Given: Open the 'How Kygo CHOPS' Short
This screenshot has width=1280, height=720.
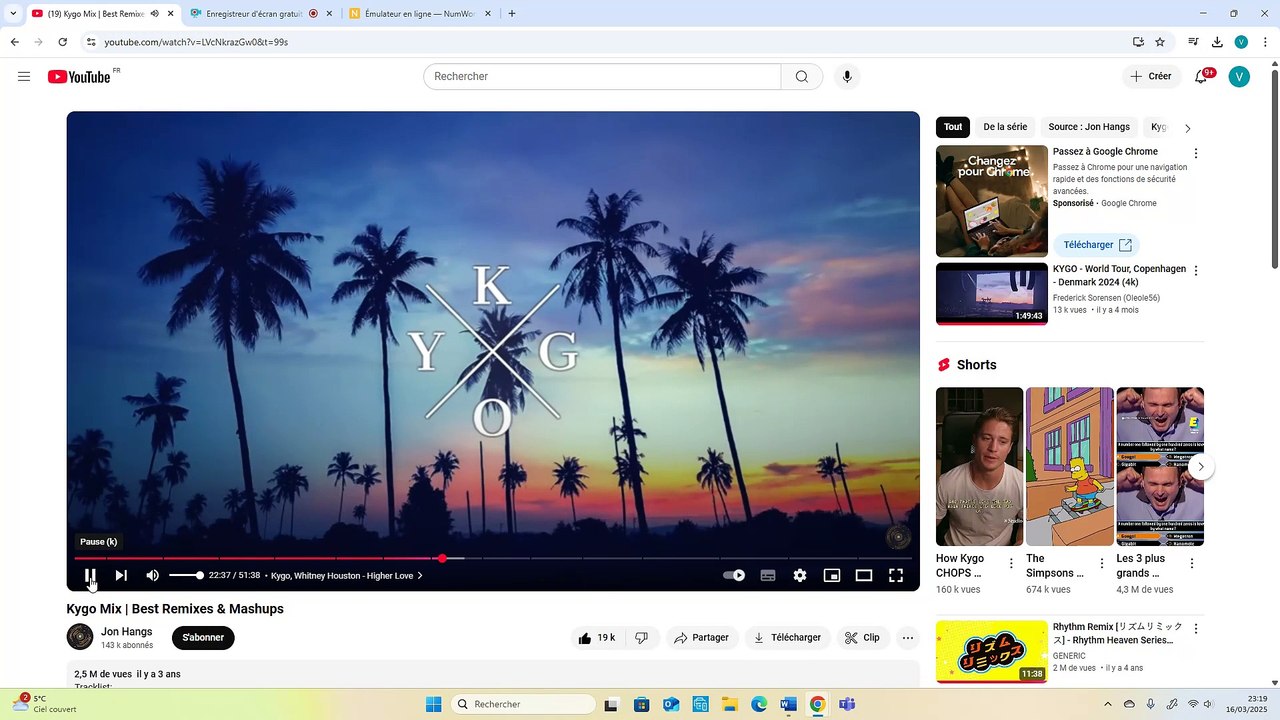Looking at the screenshot, I should coord(979,466).
